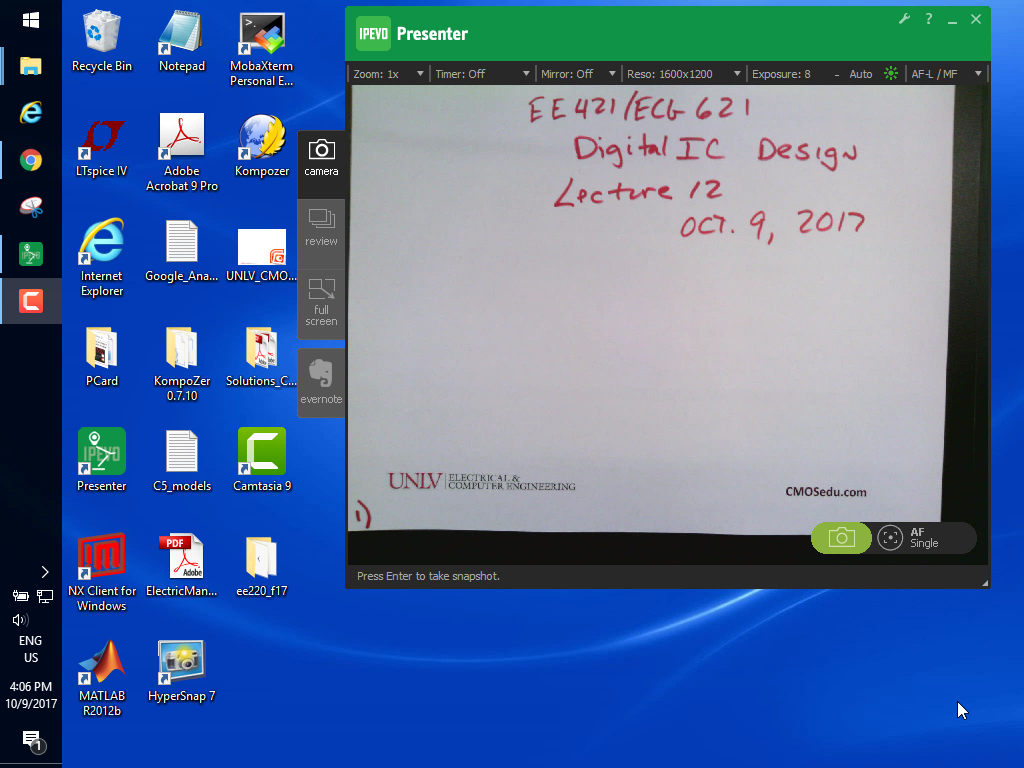Viewport: 1024px width, 768px height.
Task: Open the Notepad desktop shortcut
Action: coord(182,40)
